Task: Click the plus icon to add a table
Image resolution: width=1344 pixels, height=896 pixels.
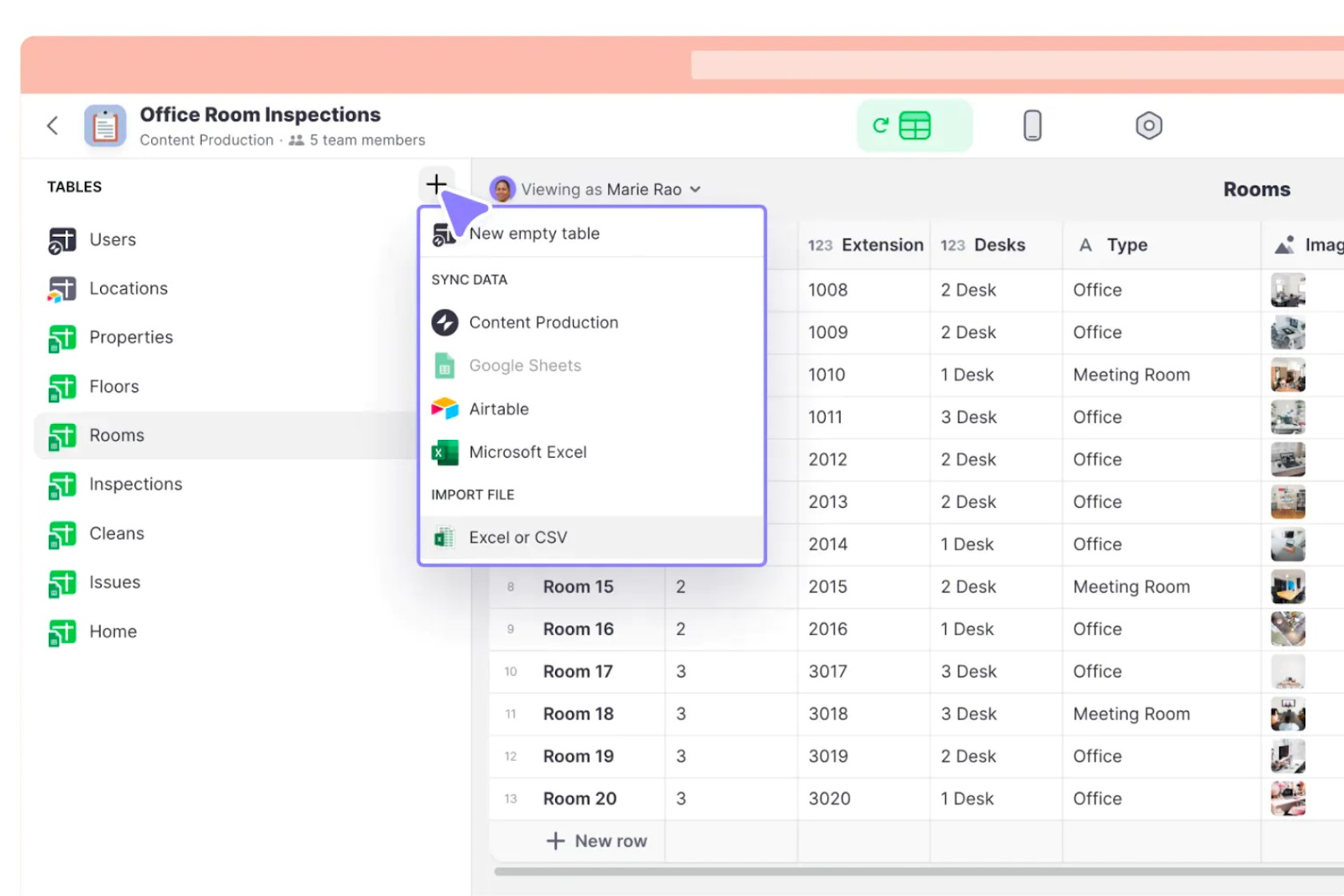Action: (436, 183)
